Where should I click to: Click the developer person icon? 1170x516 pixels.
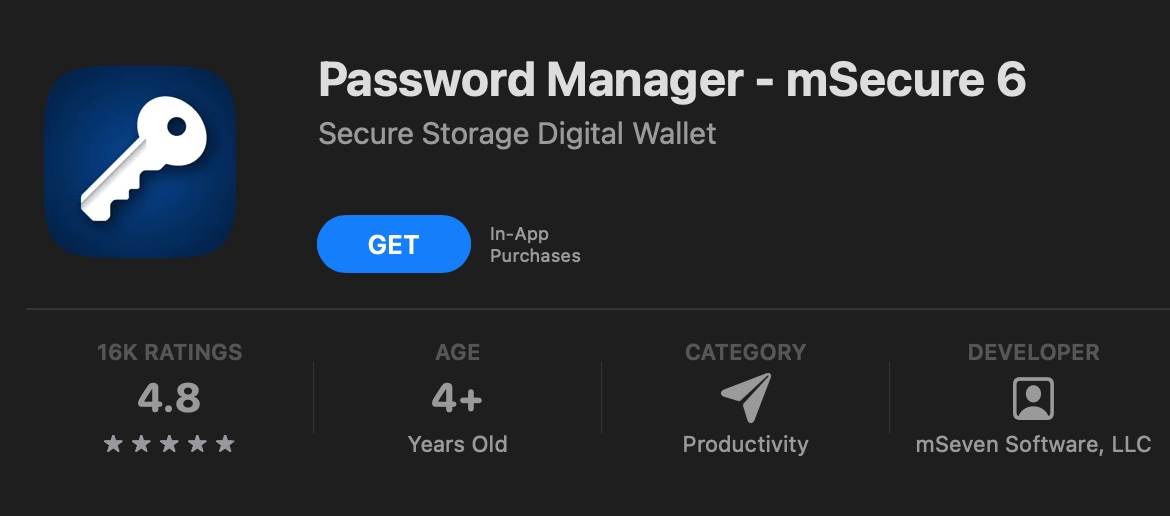(x=1033, y=398)
